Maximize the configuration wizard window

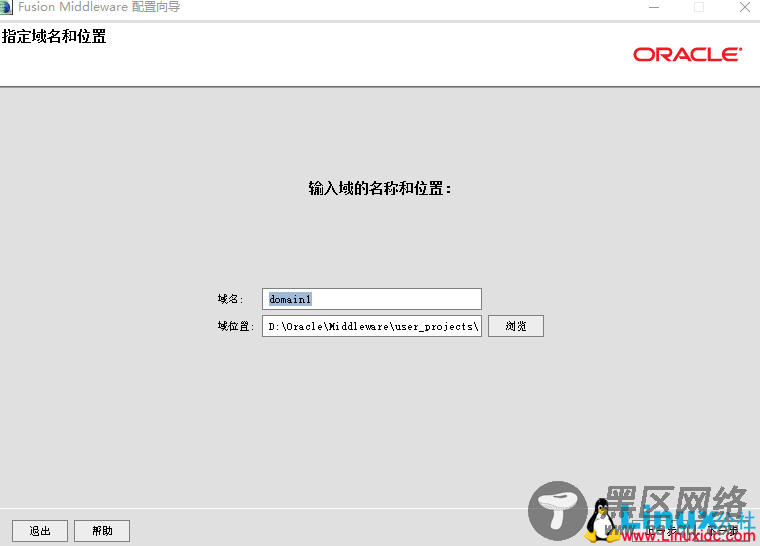[x=699, y=7]
